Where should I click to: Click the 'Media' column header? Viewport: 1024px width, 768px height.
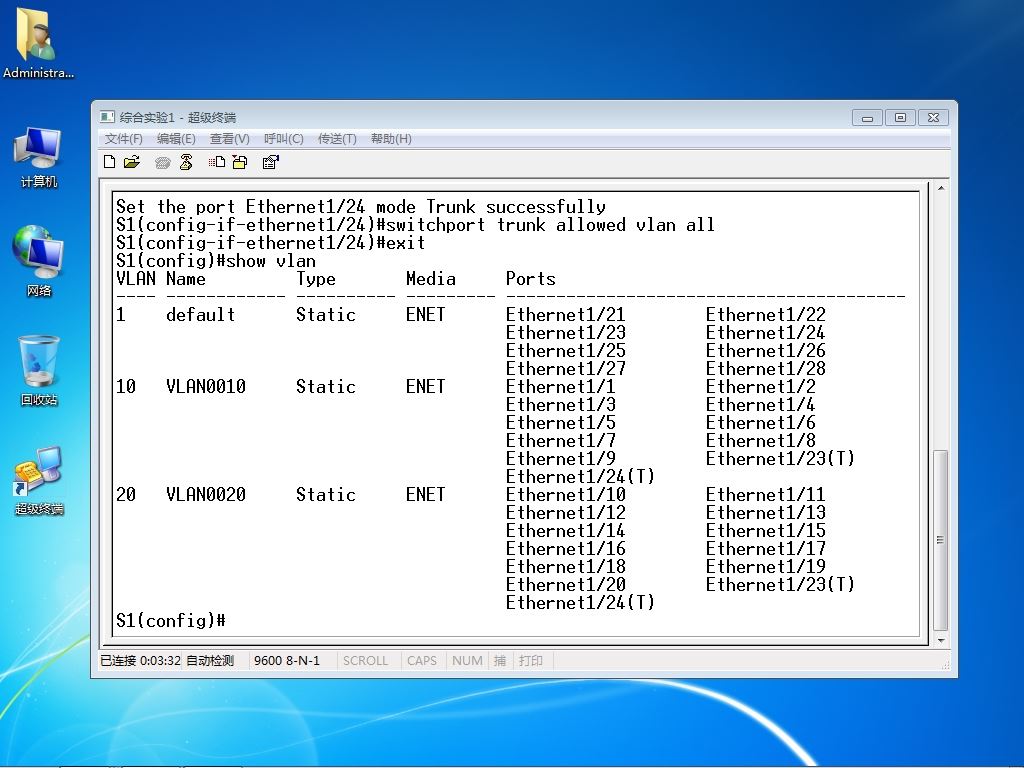coord(431,279)
